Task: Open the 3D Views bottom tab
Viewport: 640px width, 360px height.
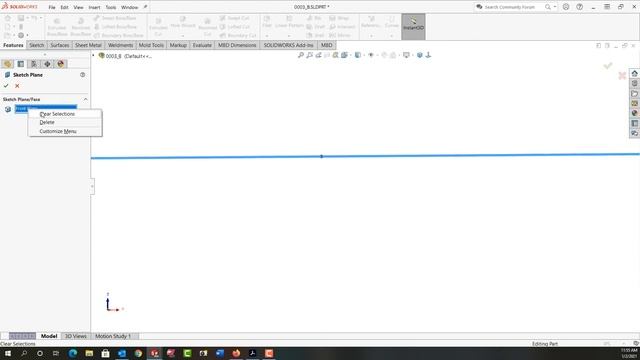Action: coord(76,336)
